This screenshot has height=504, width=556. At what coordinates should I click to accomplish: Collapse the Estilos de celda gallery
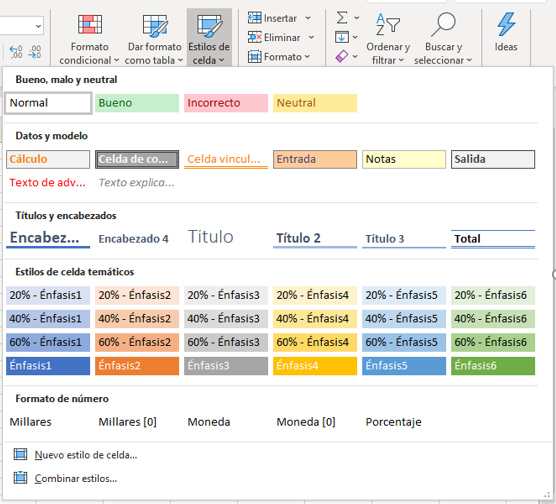click(209, 37)
